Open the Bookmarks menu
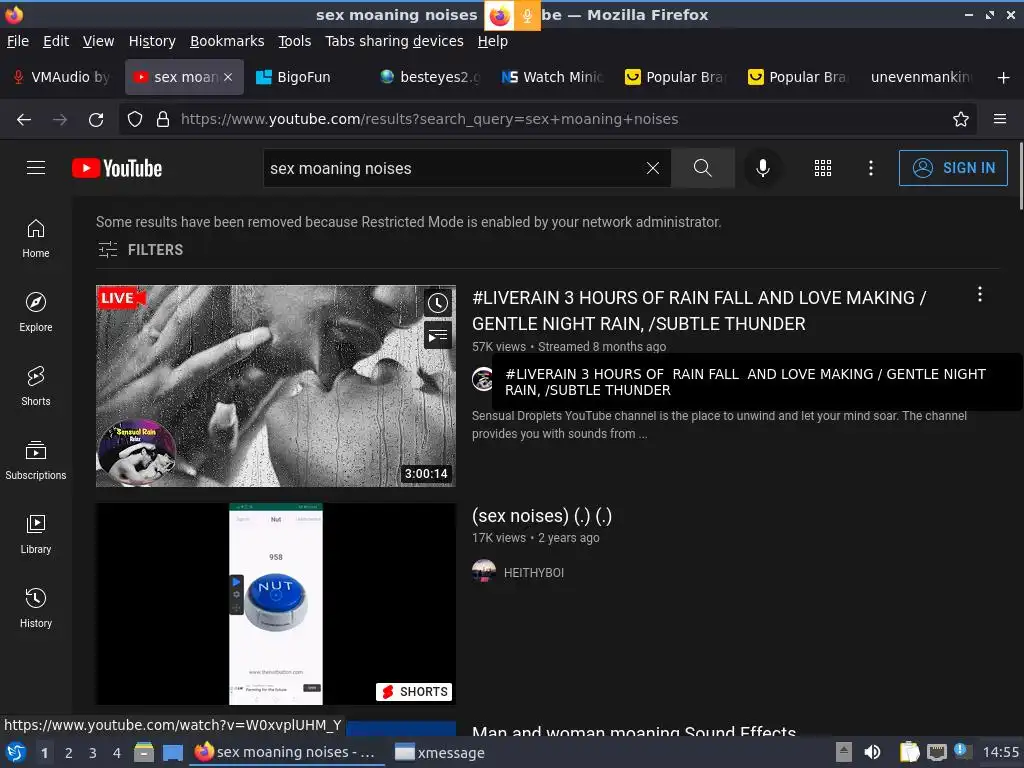Viewport: 1024px width, 768px height. [227, 41]
